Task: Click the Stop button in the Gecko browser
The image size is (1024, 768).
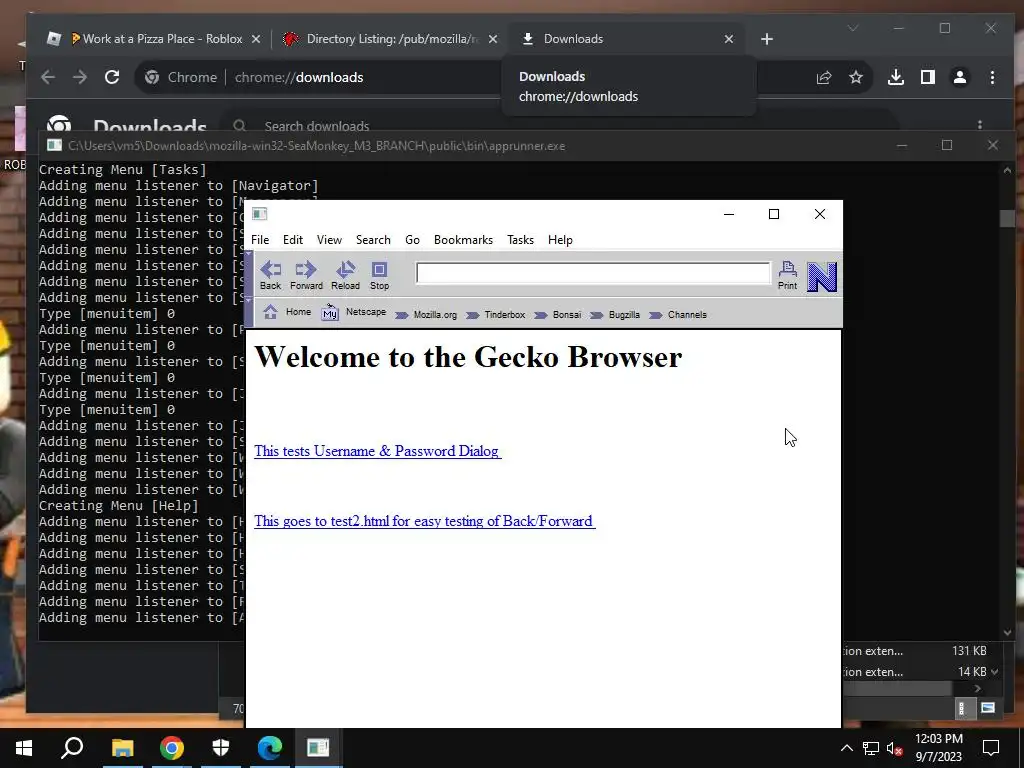Action: coord(379,276)
